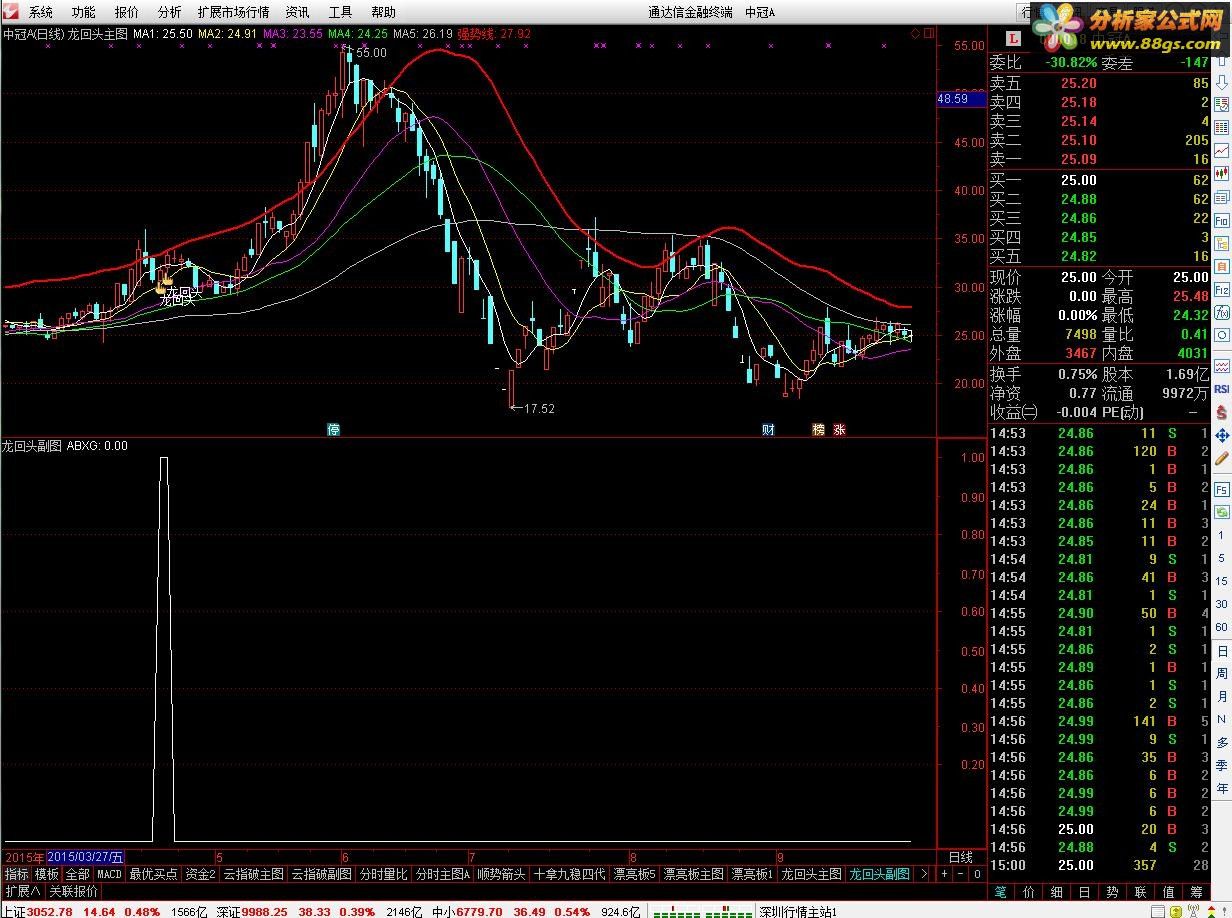Screen dimensions: 1232x918
Task: Open the 功能 menu
Action: [84, 12]
